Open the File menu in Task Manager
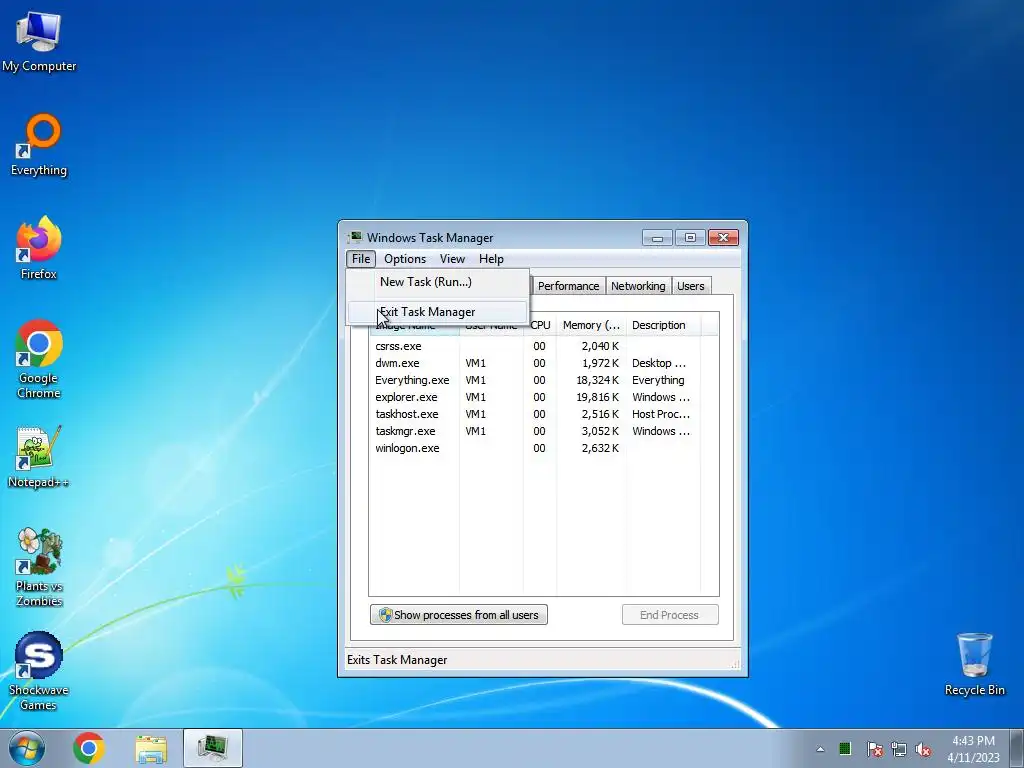Viewport: 1024px width, 768px height. coord(361,259)
